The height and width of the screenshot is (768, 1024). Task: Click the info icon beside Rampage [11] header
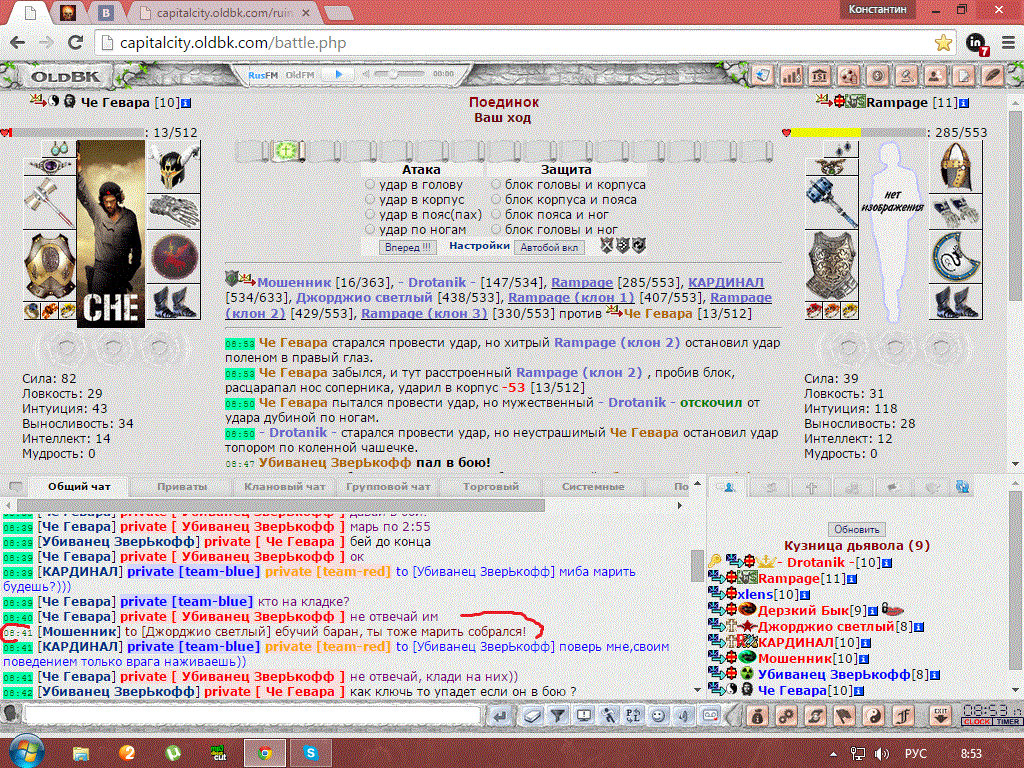[964, 103]
